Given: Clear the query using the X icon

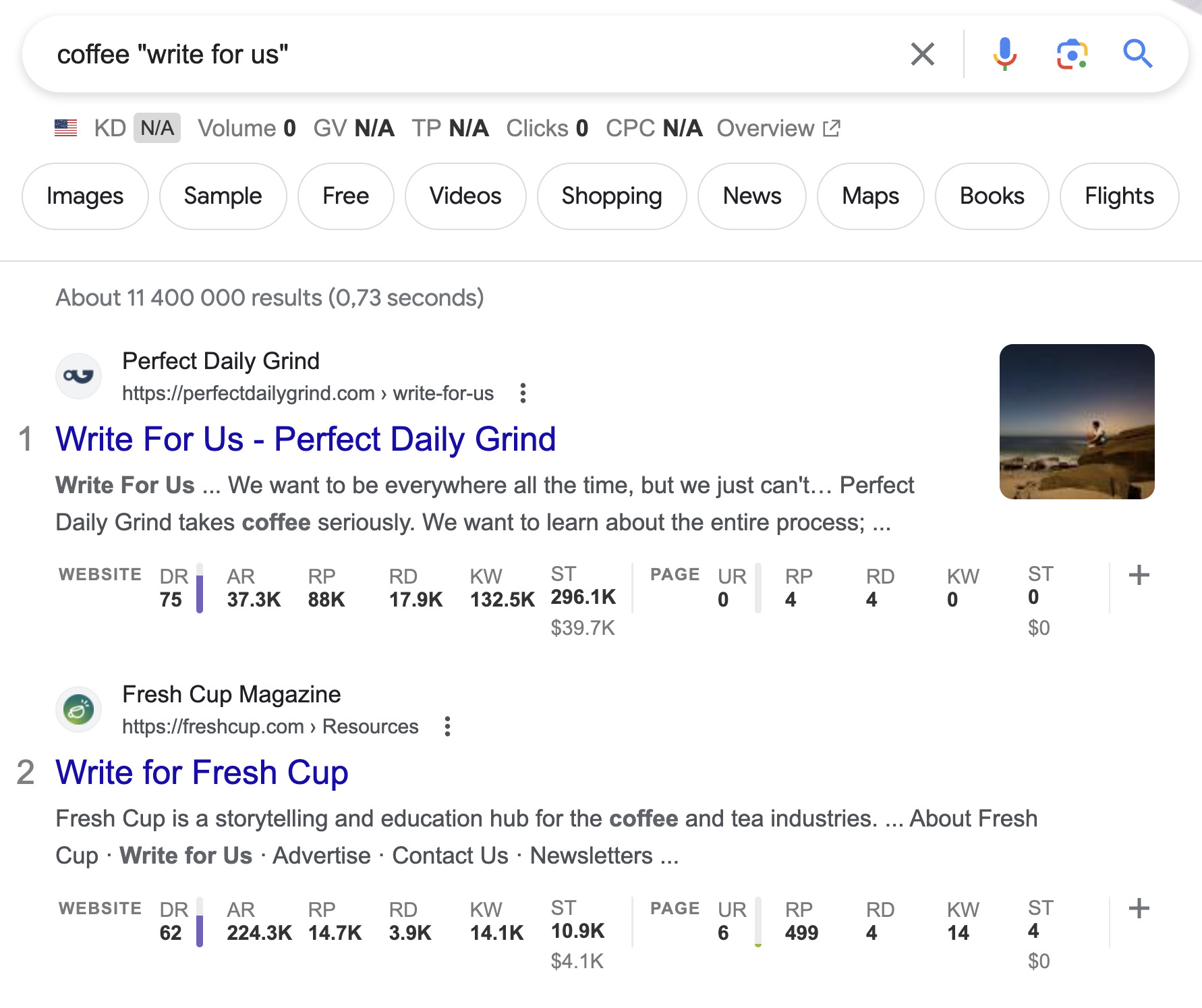Looking at the screenshot, I should [922, 54].
